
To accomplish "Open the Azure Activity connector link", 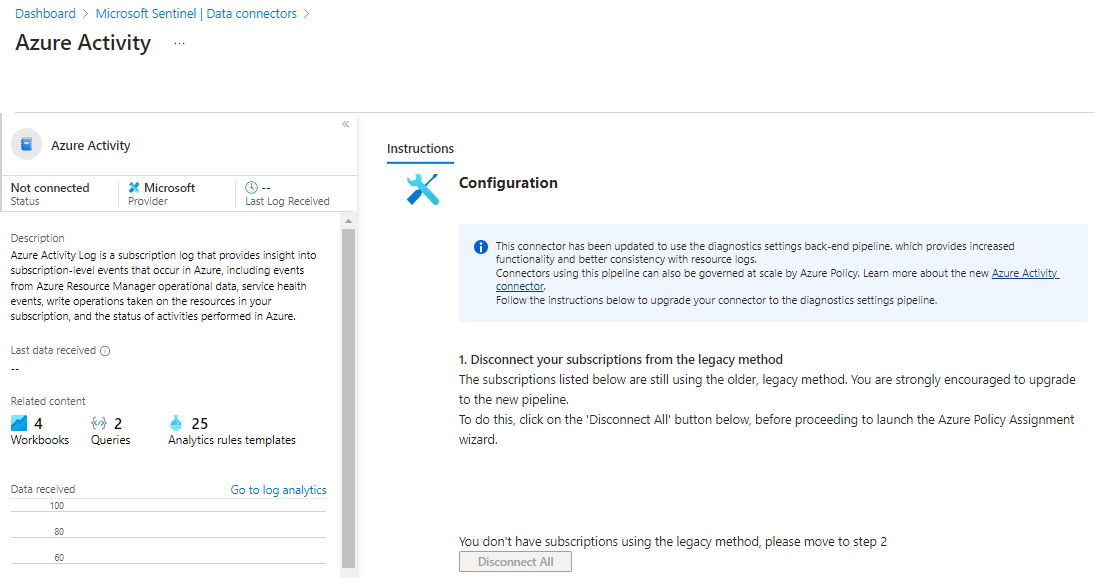I will (1025, 274).
